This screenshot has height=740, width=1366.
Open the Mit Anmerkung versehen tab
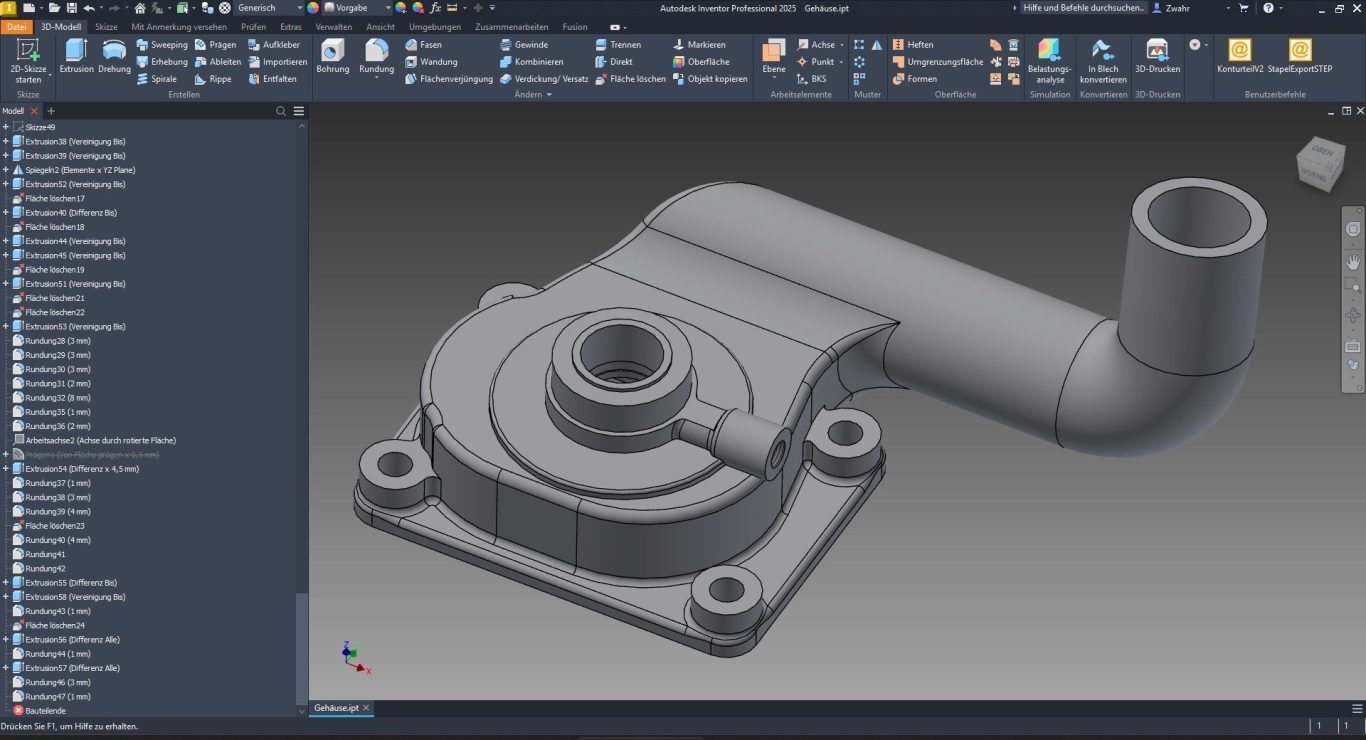coord(179,27)
